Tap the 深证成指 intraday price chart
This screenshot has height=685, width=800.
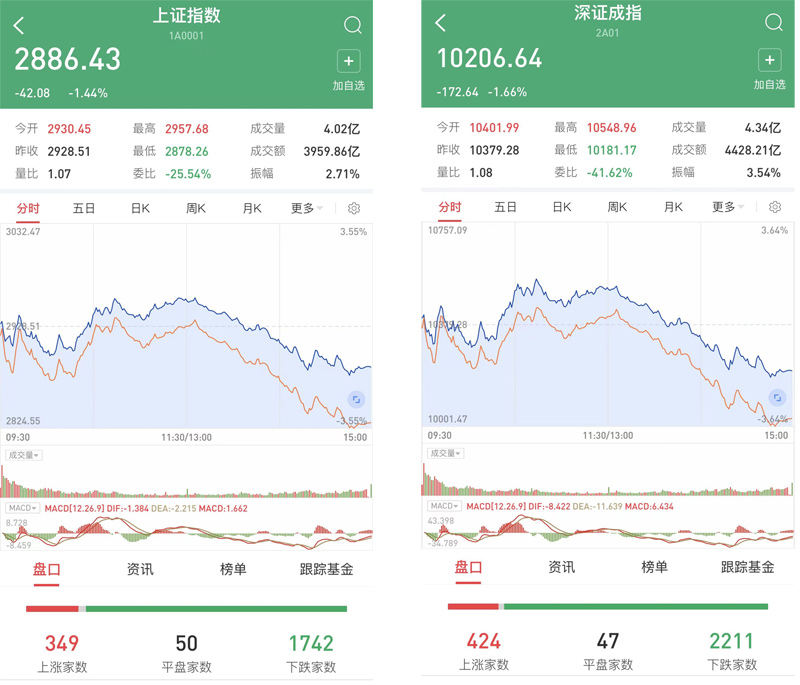coord(608,324)
